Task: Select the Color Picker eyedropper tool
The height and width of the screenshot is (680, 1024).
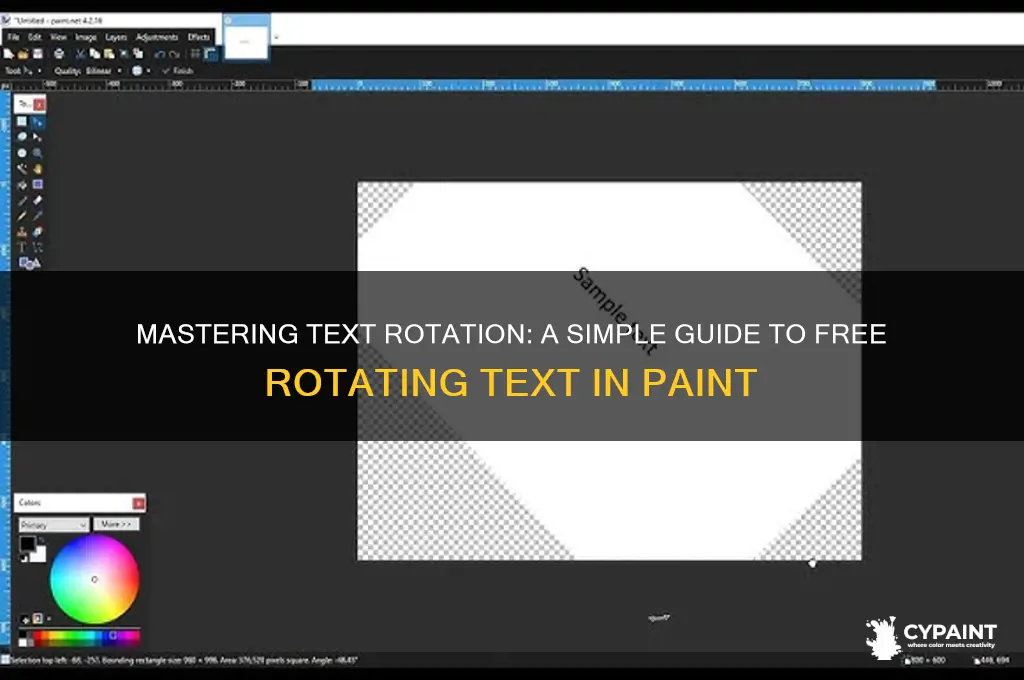Action: pyautogui.click(x=37, y=216)
